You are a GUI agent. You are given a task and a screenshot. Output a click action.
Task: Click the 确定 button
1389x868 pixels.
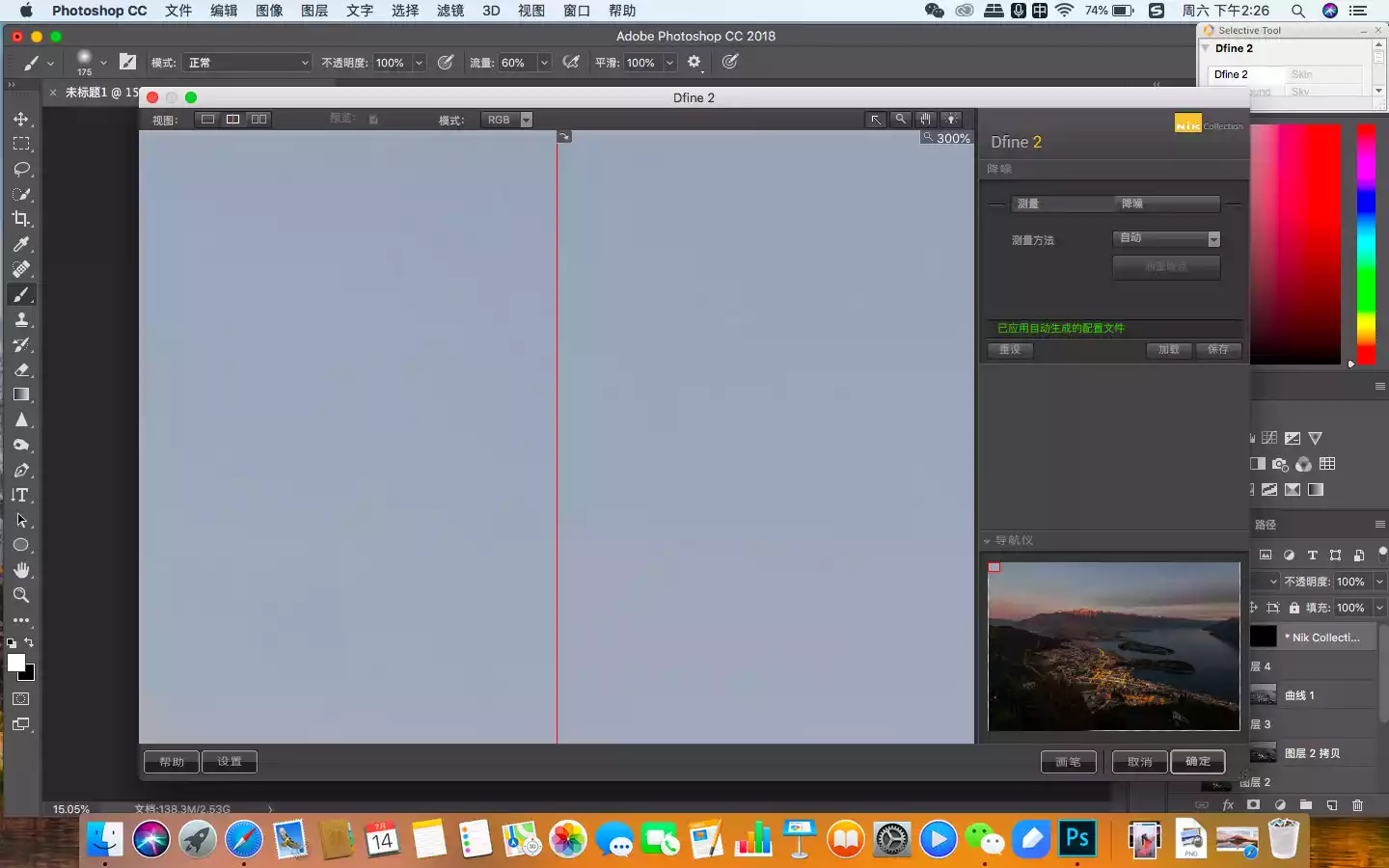[x=1197, y=762]
